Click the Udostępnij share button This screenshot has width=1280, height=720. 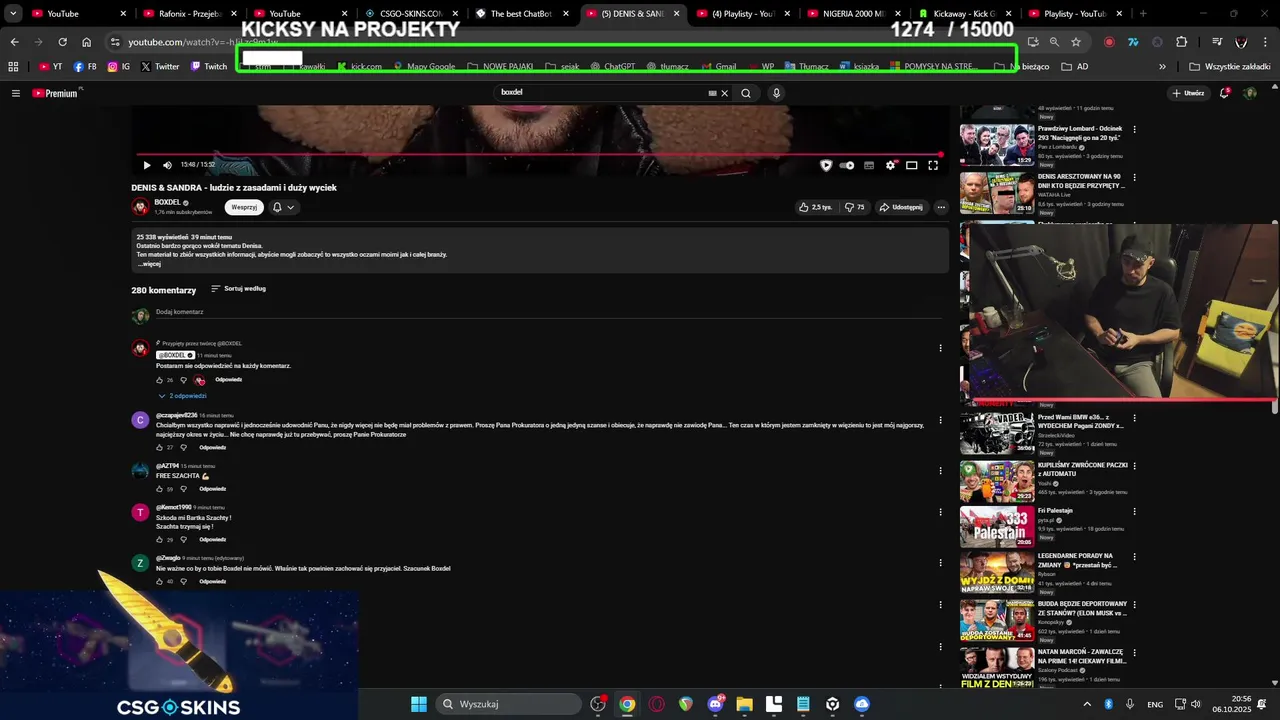coord(901,207)
